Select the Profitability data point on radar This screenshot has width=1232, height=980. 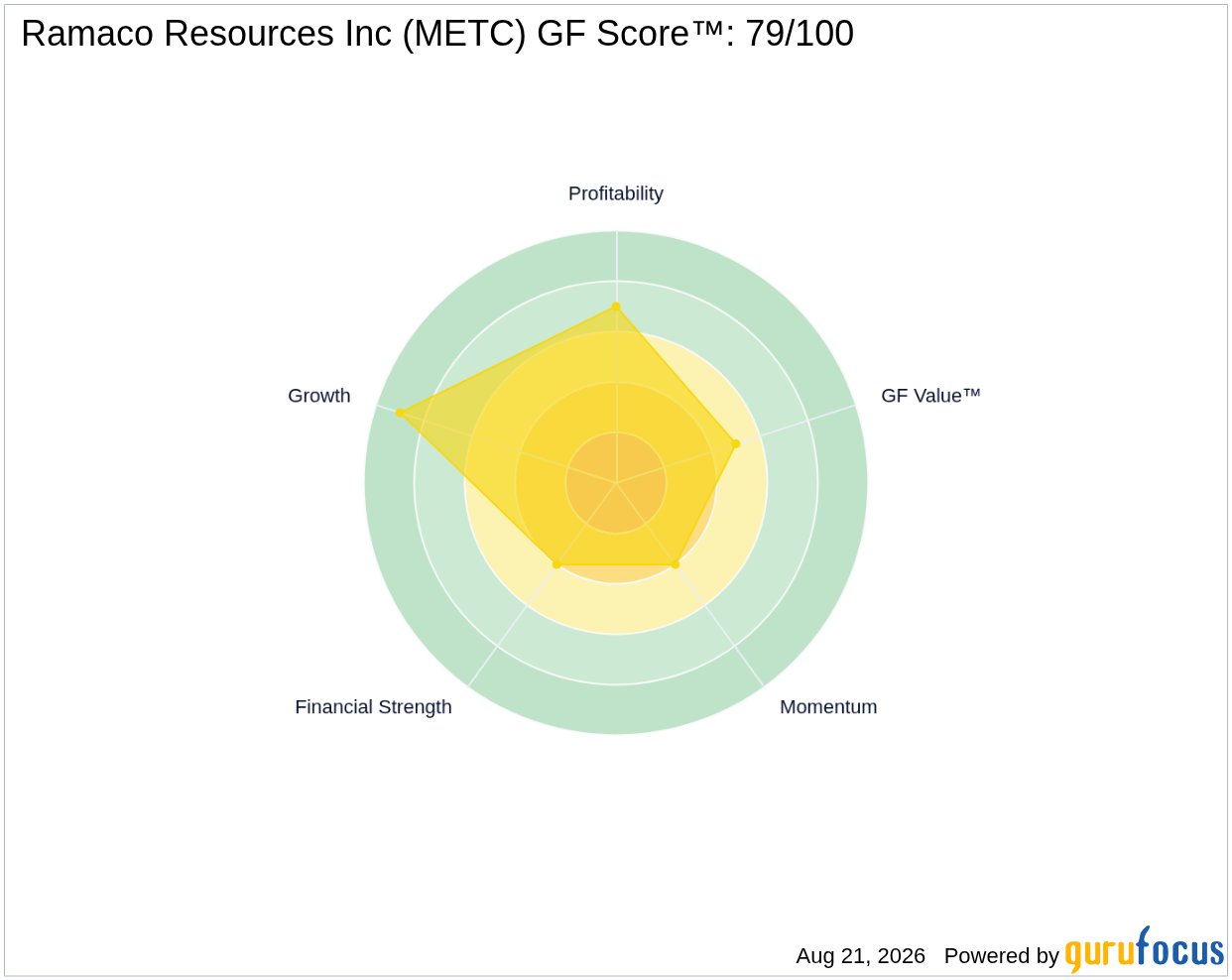click(x=616, y=306)
